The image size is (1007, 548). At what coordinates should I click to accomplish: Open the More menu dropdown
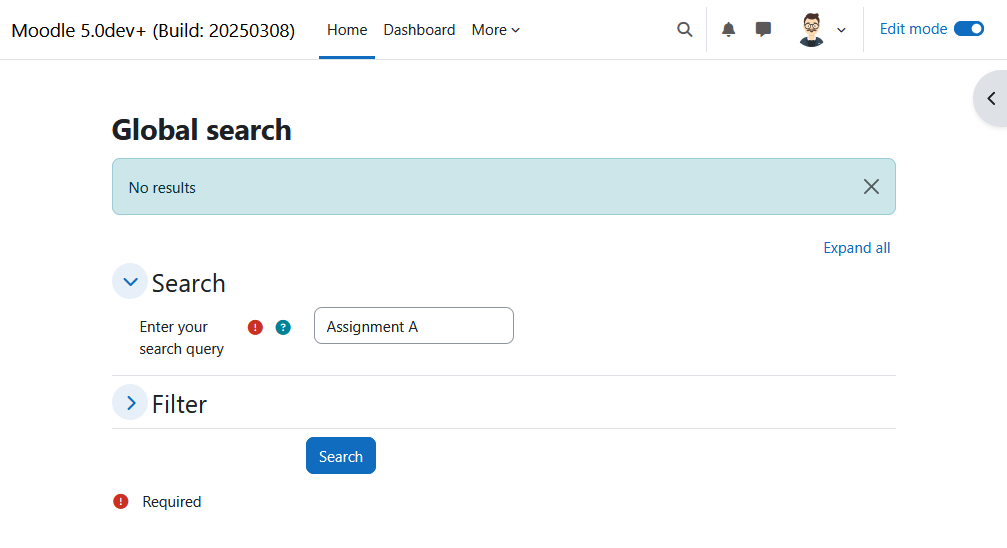coord(496,30)
